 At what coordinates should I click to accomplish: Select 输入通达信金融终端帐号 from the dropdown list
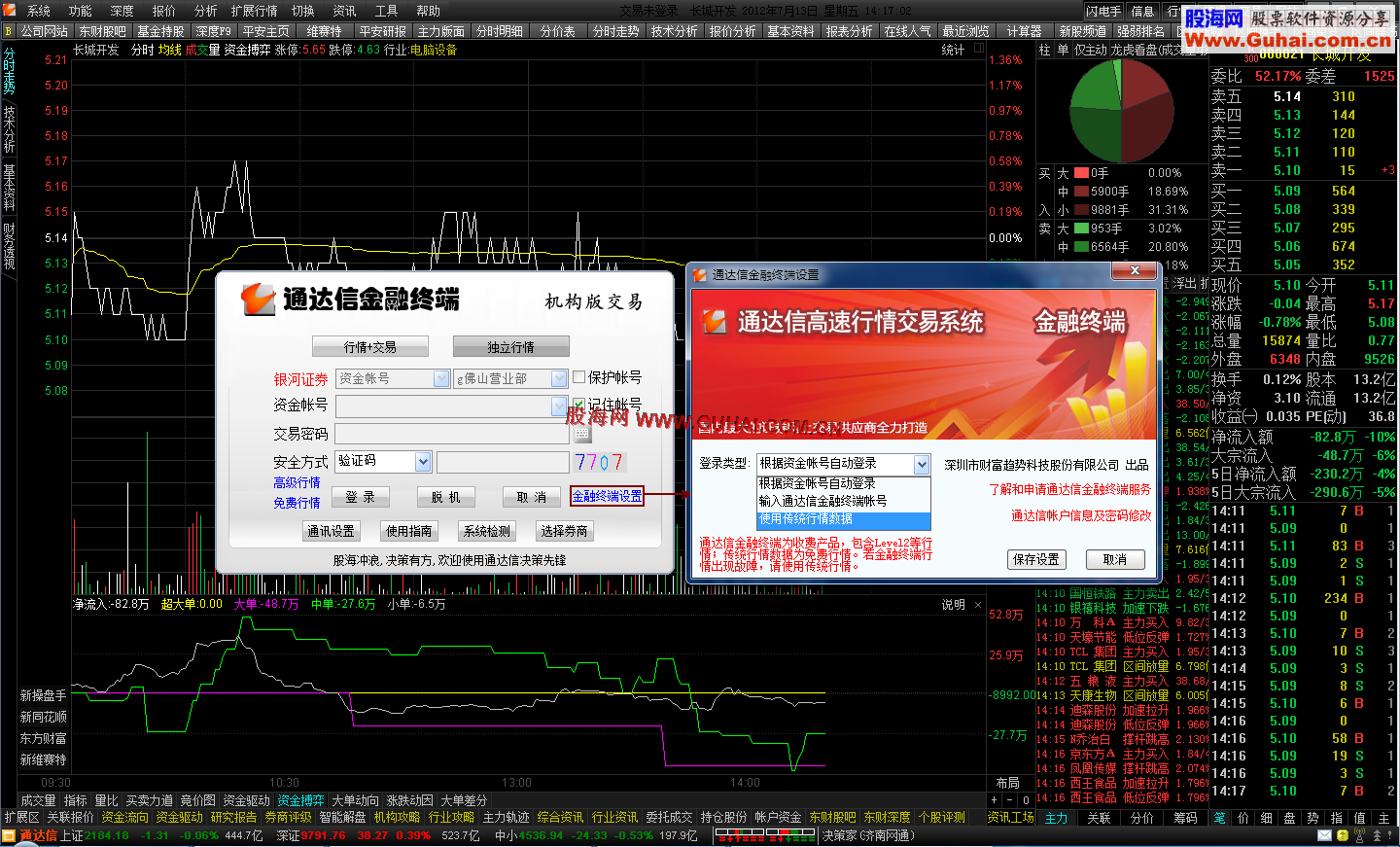[x=843, y=501]
